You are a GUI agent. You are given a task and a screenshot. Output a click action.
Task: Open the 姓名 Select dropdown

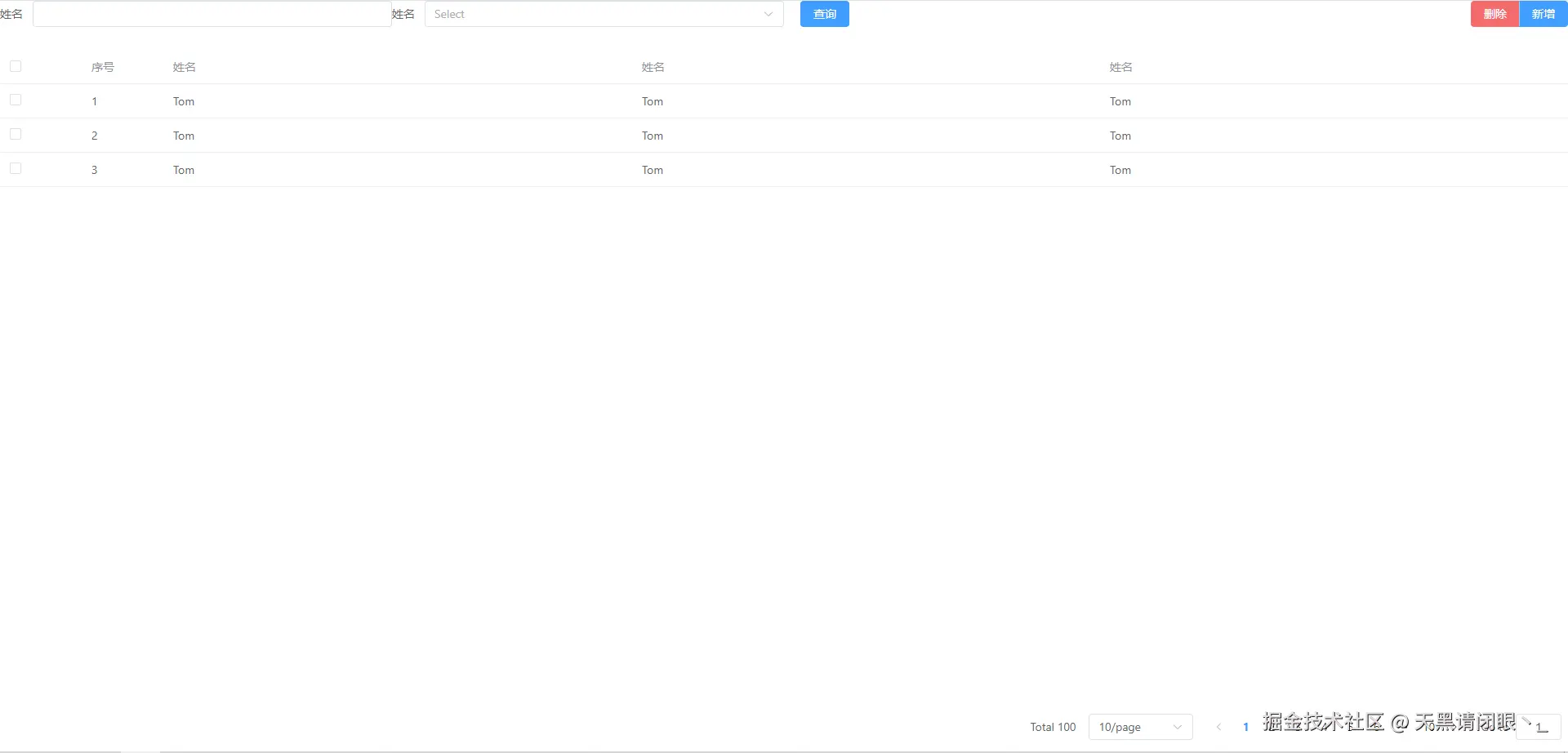point(604,14)
